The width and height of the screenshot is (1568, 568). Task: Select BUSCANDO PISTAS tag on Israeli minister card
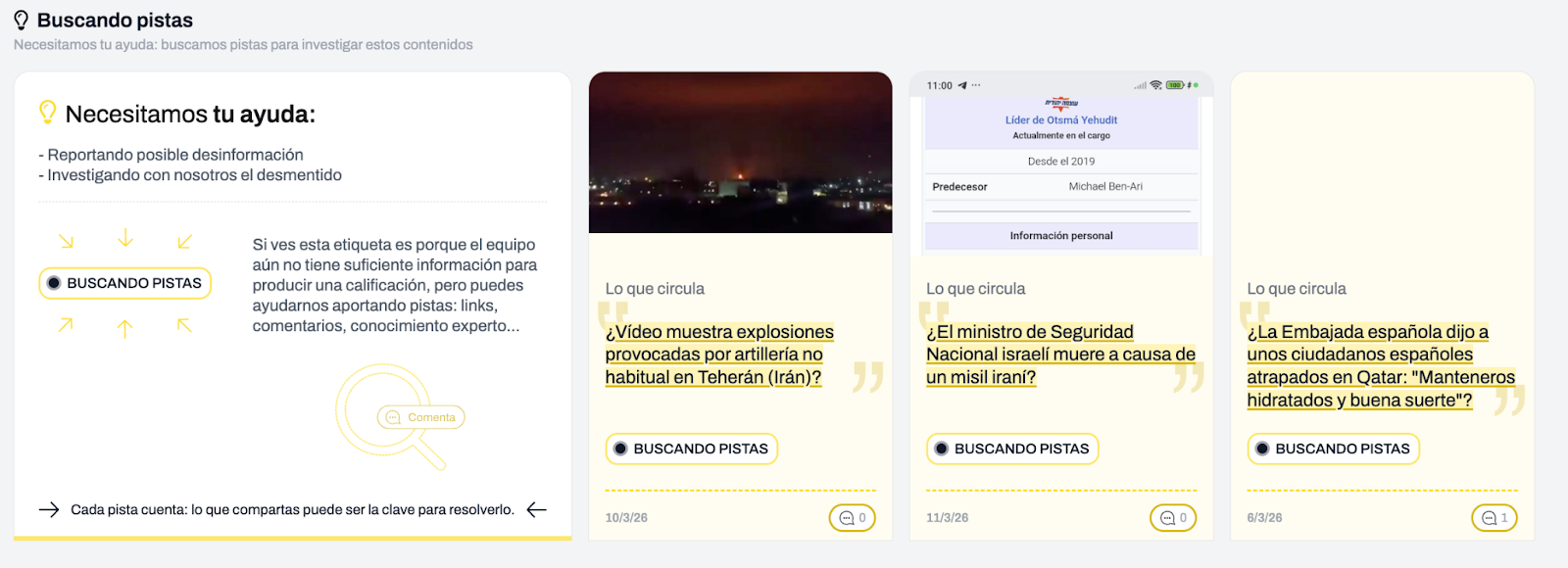pyautogui.click(x=1011, y=449)
